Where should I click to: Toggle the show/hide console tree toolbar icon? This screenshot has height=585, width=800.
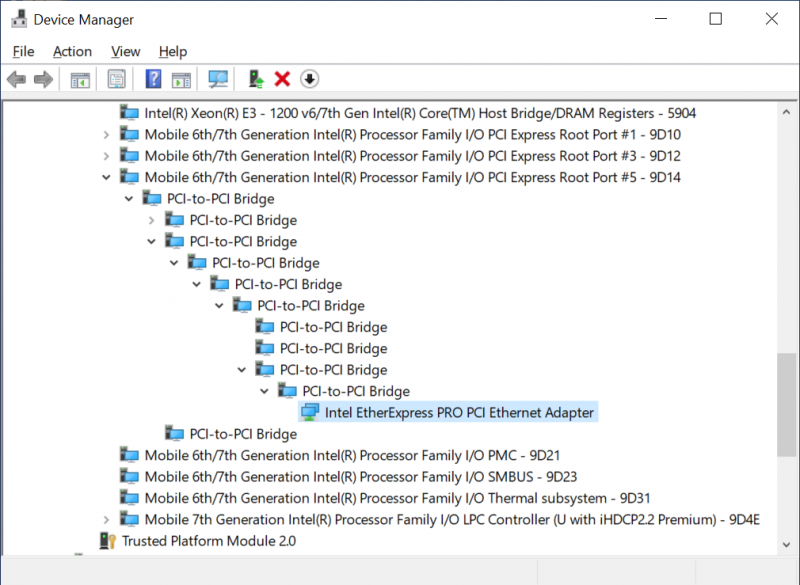80,80
